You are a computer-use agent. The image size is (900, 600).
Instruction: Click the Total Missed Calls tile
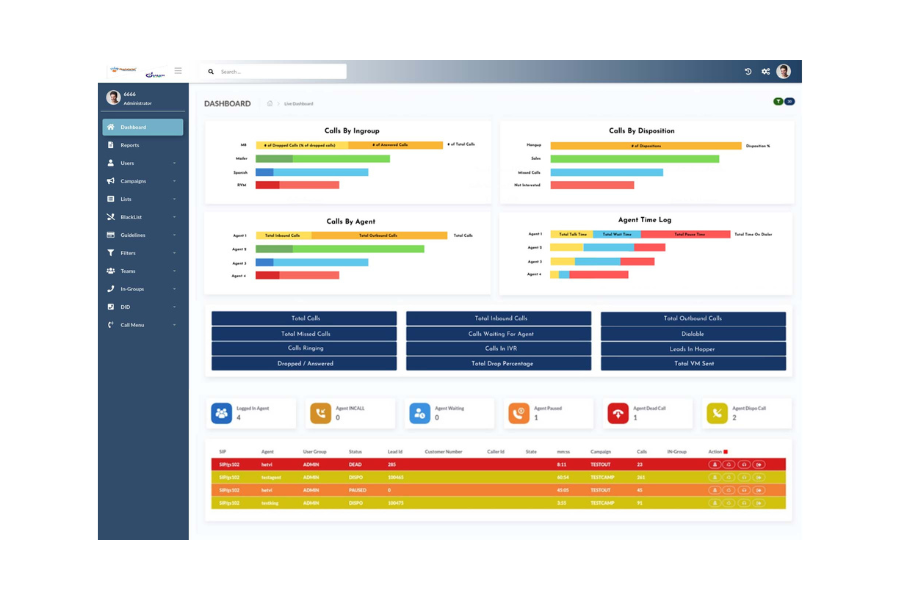pyautogui.click(x=305, y=334)
